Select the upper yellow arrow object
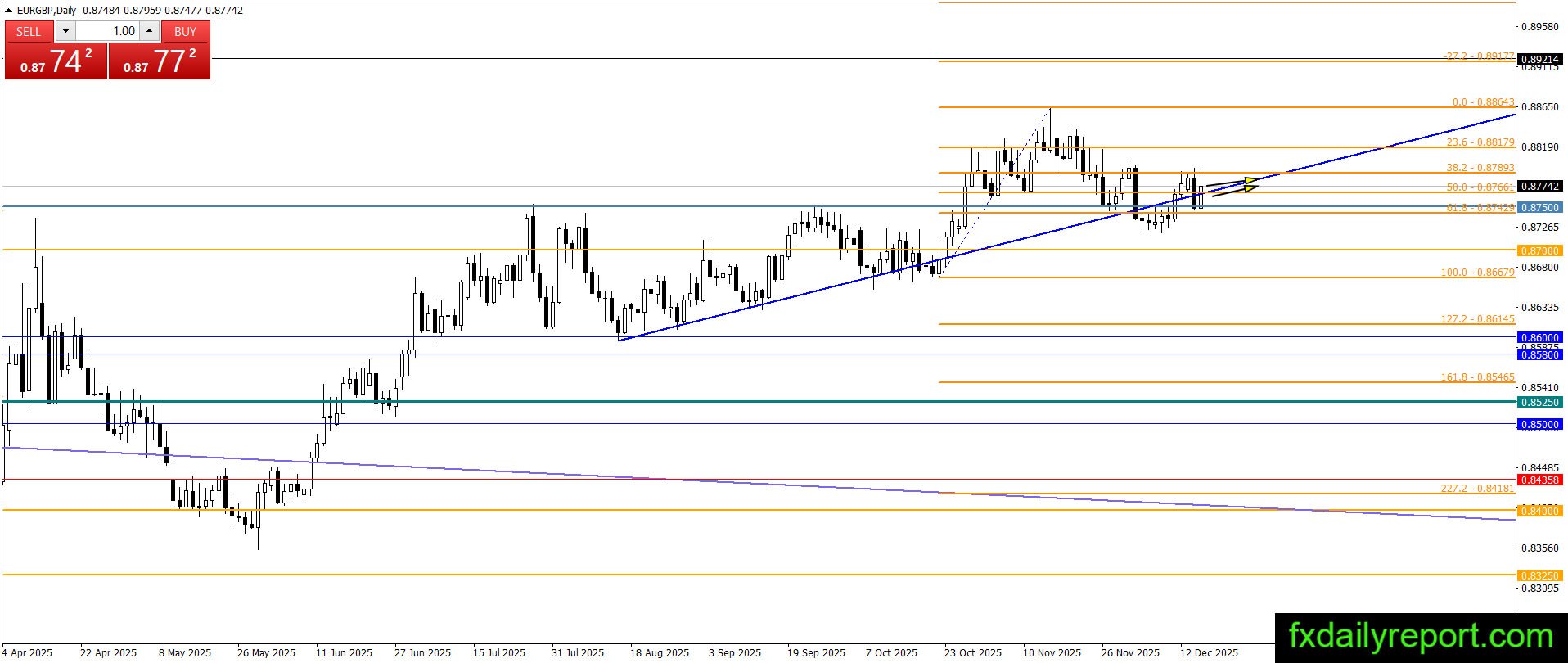The height and width of the screenshot is (663, 1568). 1232,182
